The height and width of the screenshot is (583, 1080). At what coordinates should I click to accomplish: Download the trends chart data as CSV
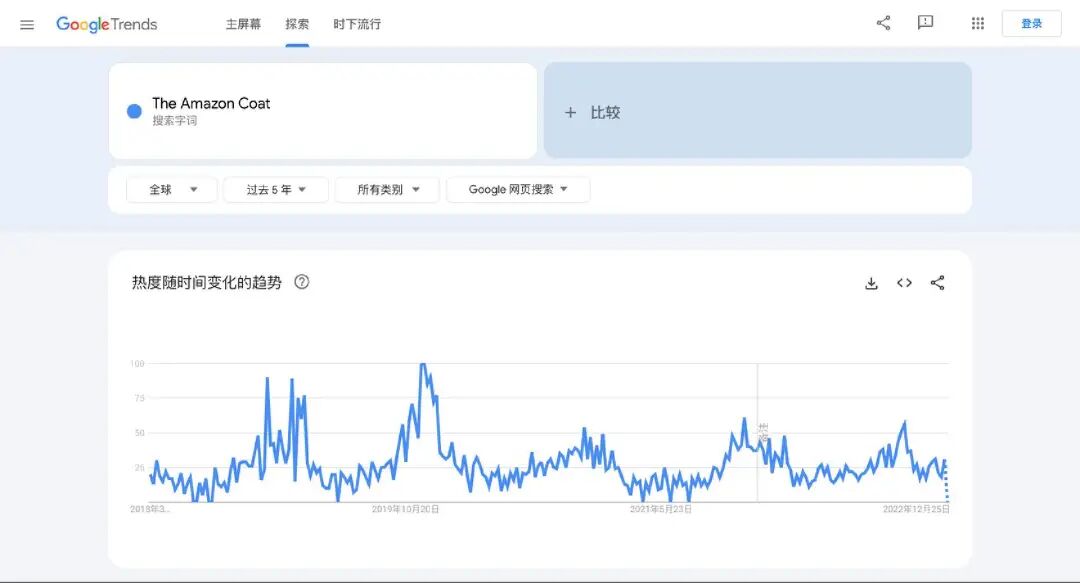[870, 283]
